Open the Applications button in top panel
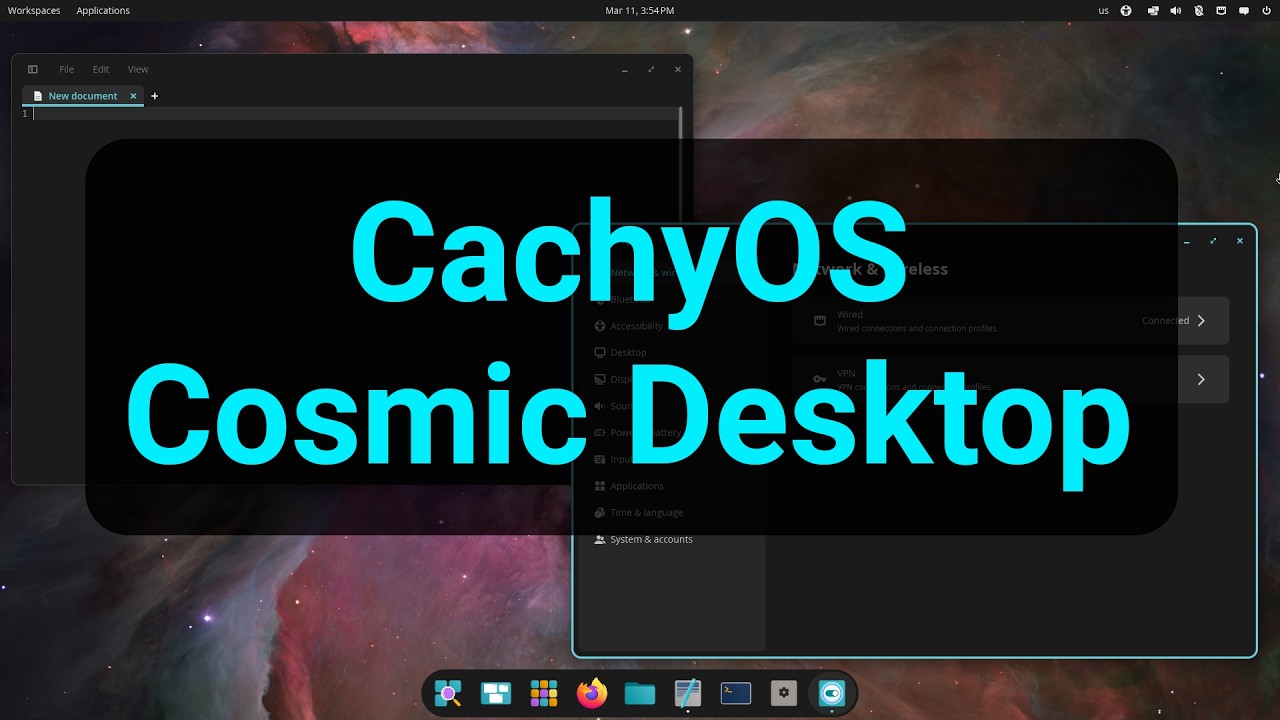The width and height of the screenshot is (1280, 720). click(103, 11)
